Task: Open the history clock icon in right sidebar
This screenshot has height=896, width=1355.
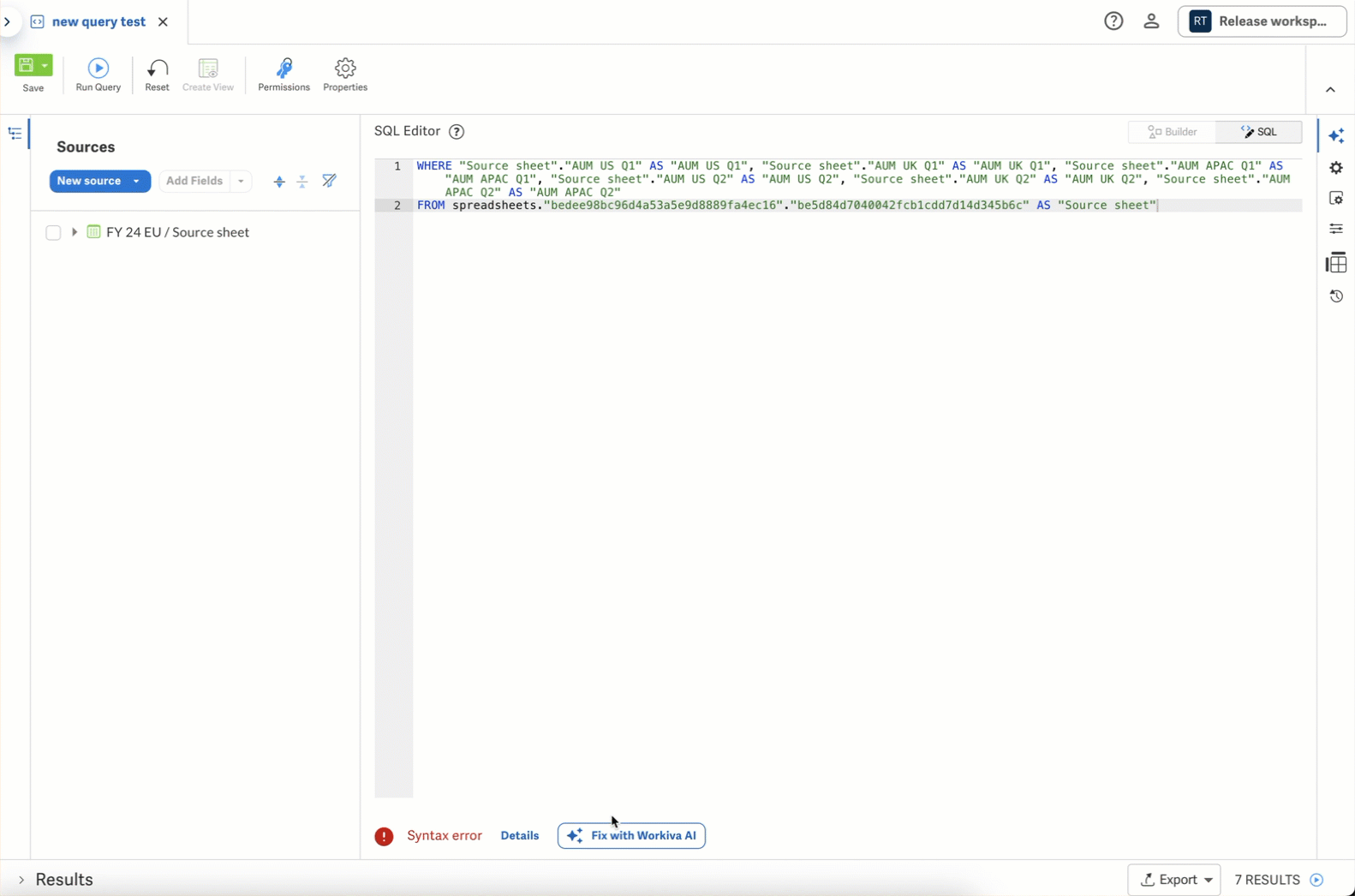Action: tap(1336, 296)
